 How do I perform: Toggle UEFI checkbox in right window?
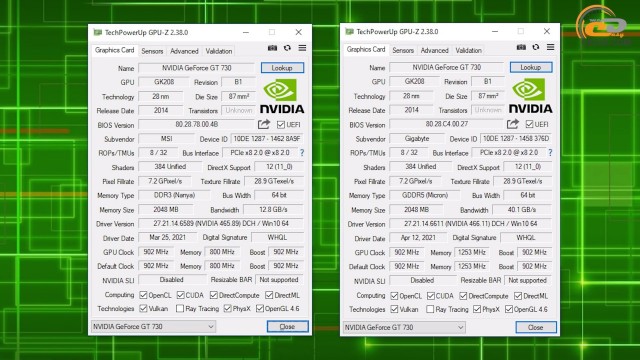pyautogui.click(x=529, y=124)
